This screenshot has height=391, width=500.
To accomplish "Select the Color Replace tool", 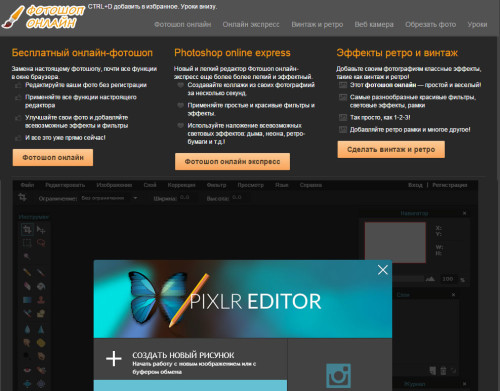I will 27,313.
